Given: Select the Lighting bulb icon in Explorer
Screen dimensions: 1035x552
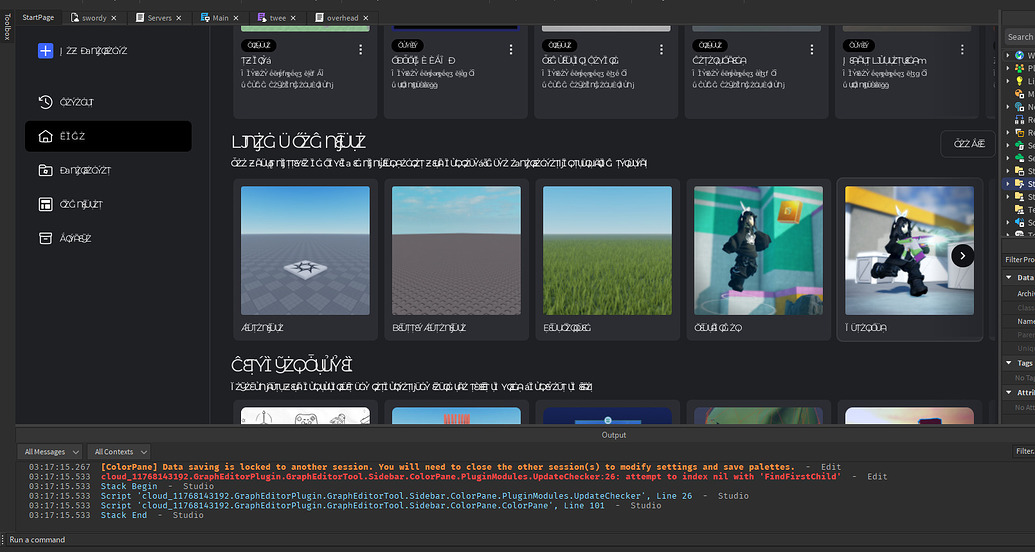Looking at the screenshot, I should click(1020, 81).
